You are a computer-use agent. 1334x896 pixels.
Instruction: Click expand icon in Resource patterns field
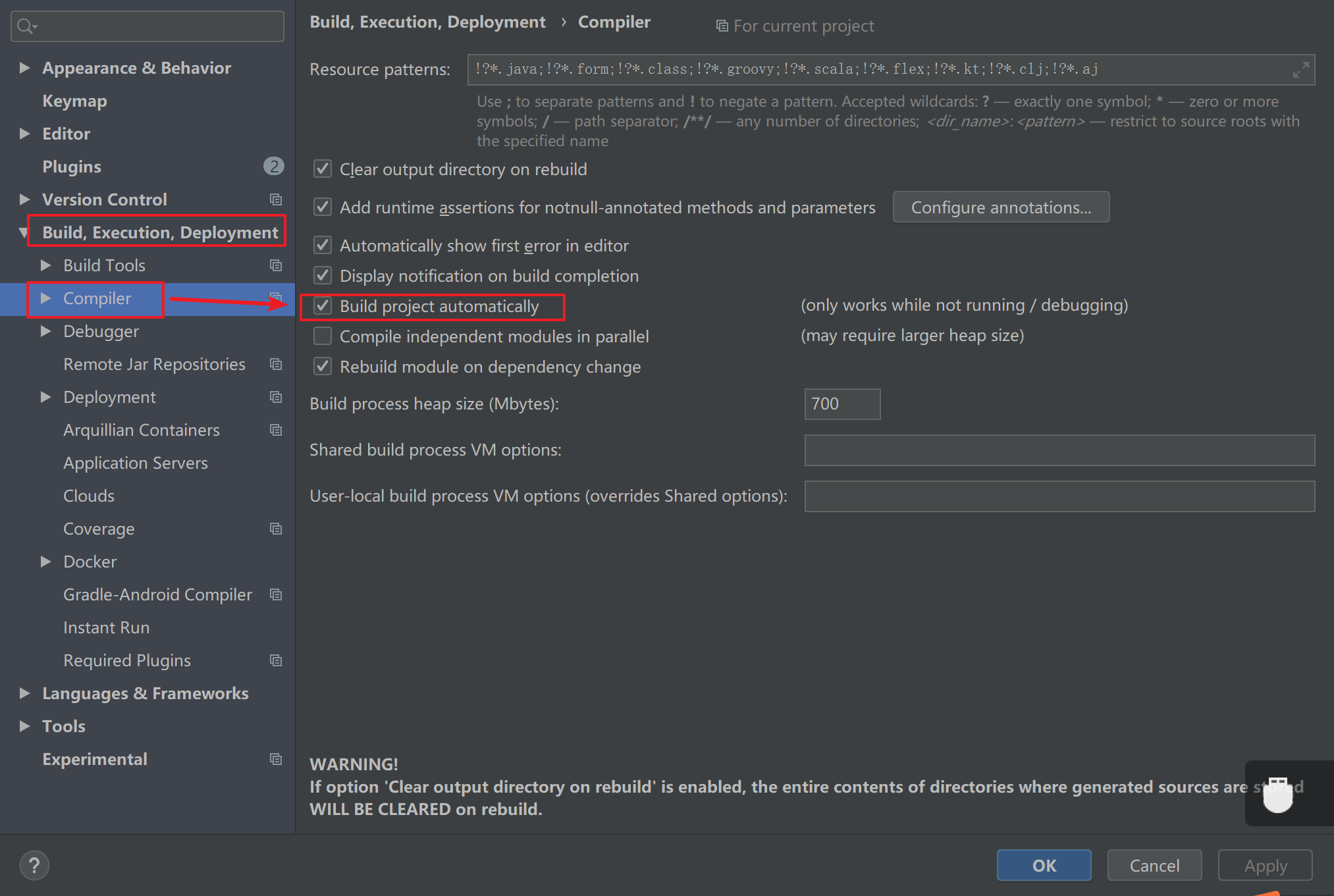click(1300, 70)
